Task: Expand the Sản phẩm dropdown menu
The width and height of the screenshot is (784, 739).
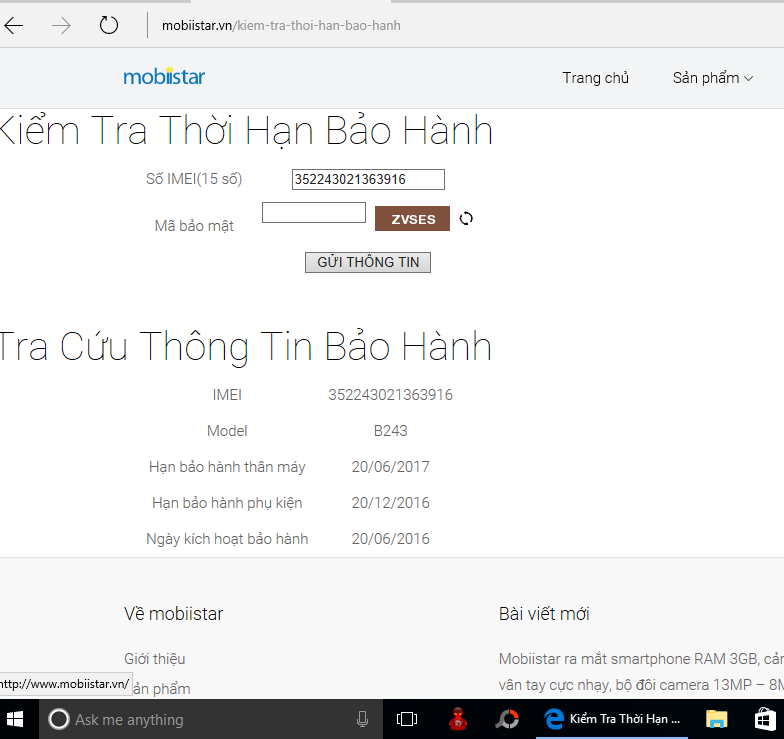Action: [712, 78]
